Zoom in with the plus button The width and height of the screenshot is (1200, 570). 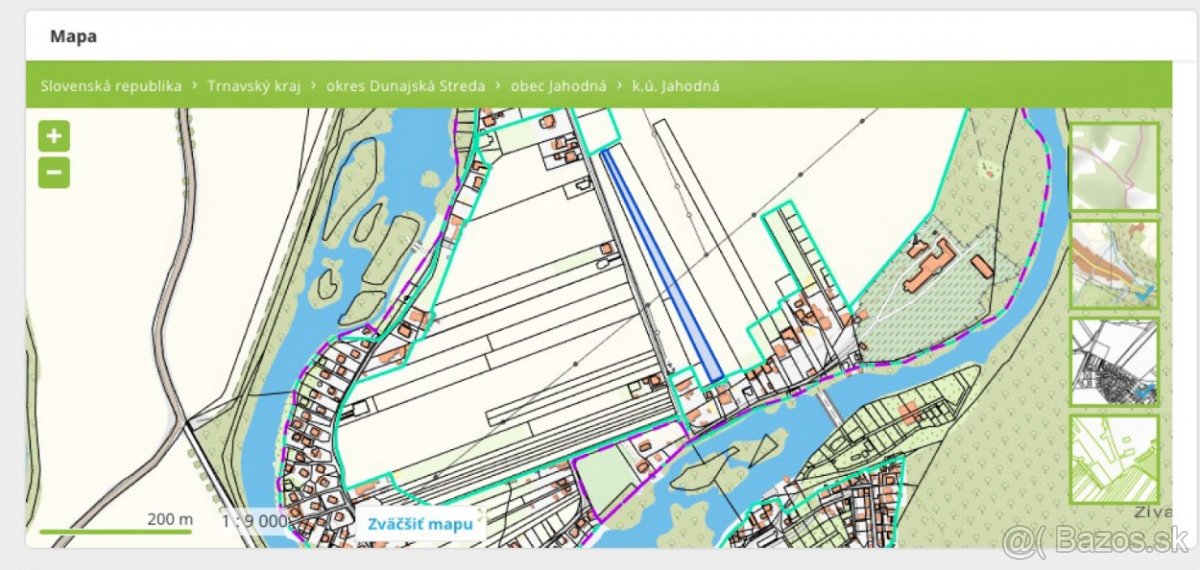(x=54, y=136)
